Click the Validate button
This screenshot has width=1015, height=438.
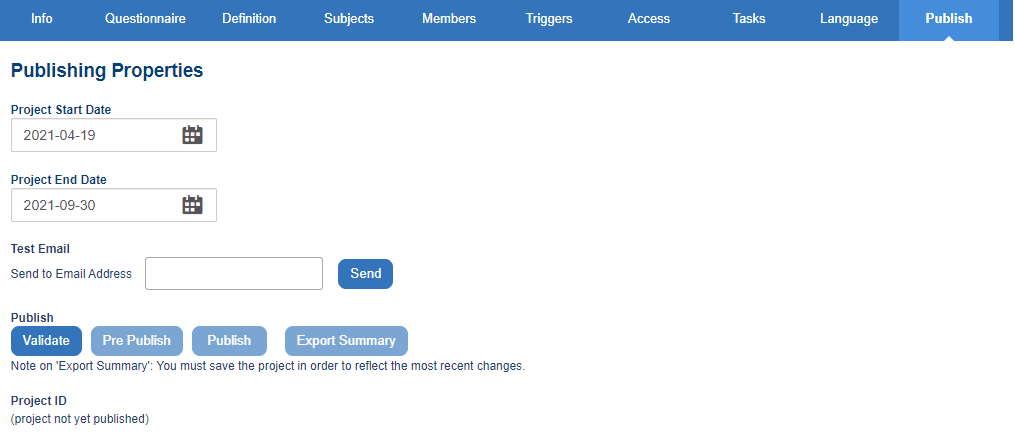point(47,341)
